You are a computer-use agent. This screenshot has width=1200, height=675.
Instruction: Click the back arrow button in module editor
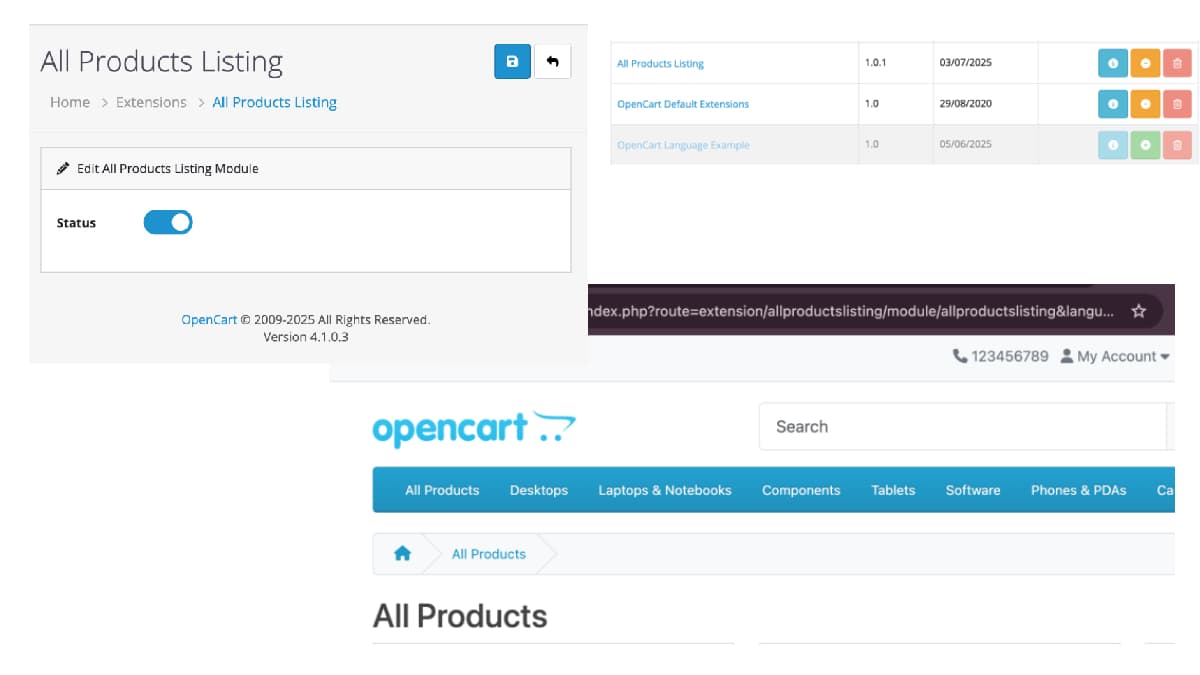point(552,62)
